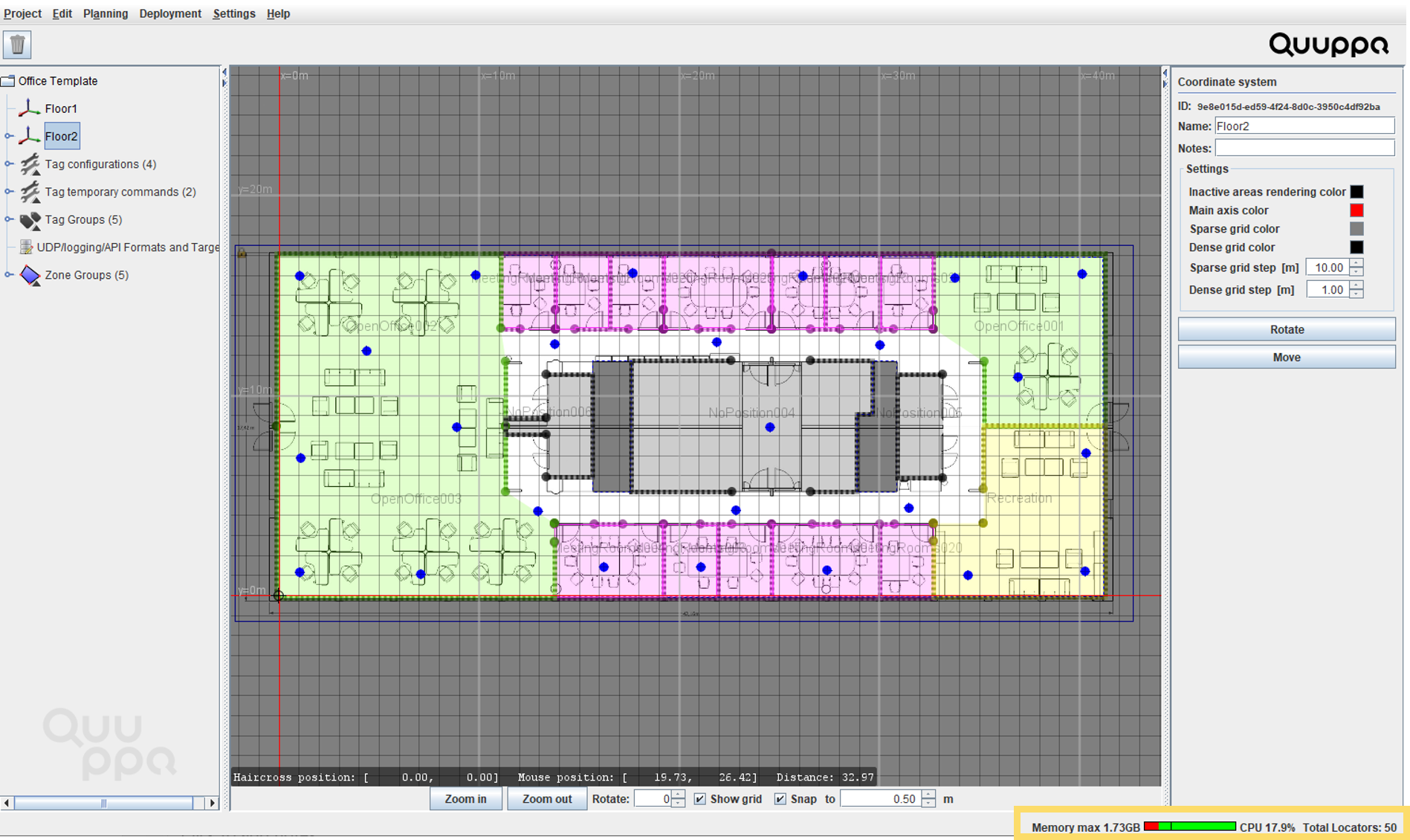The height and width of the screenshot is (840, 1410).
Task: Collapse right panel using splitter arrow
Action: click(1165, 83)
